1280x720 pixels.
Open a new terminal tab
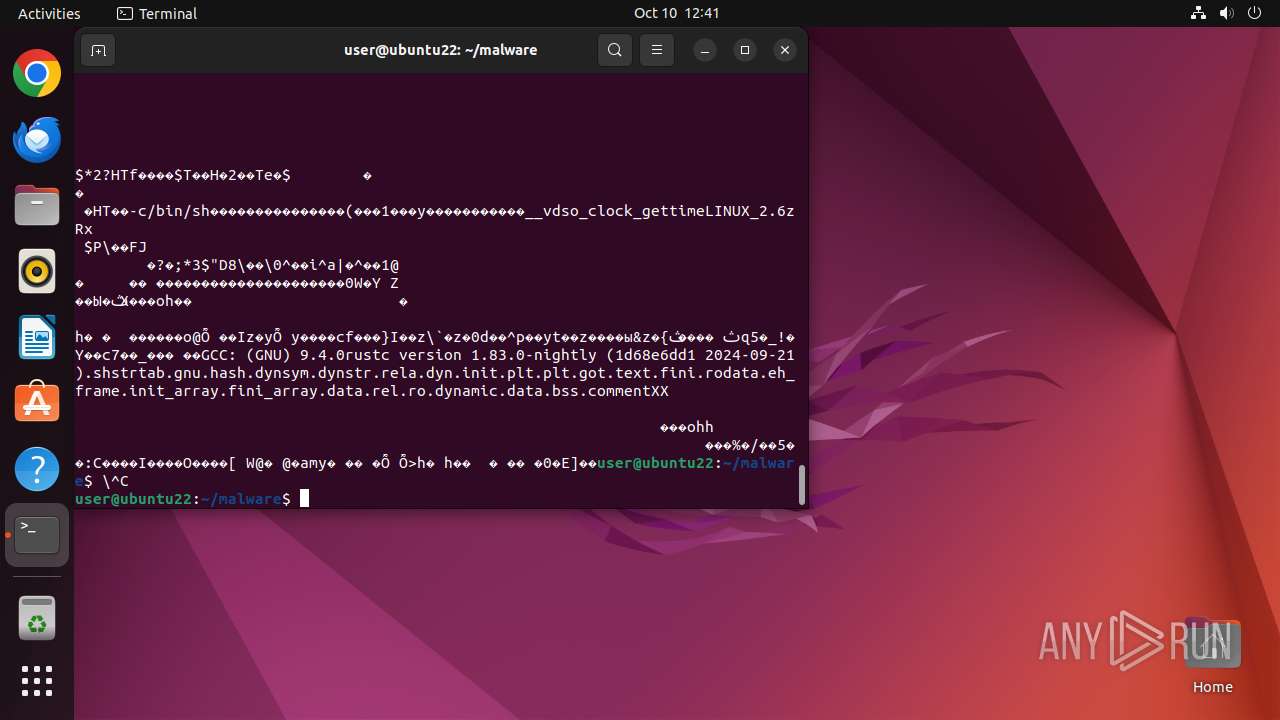click(98, 50)
